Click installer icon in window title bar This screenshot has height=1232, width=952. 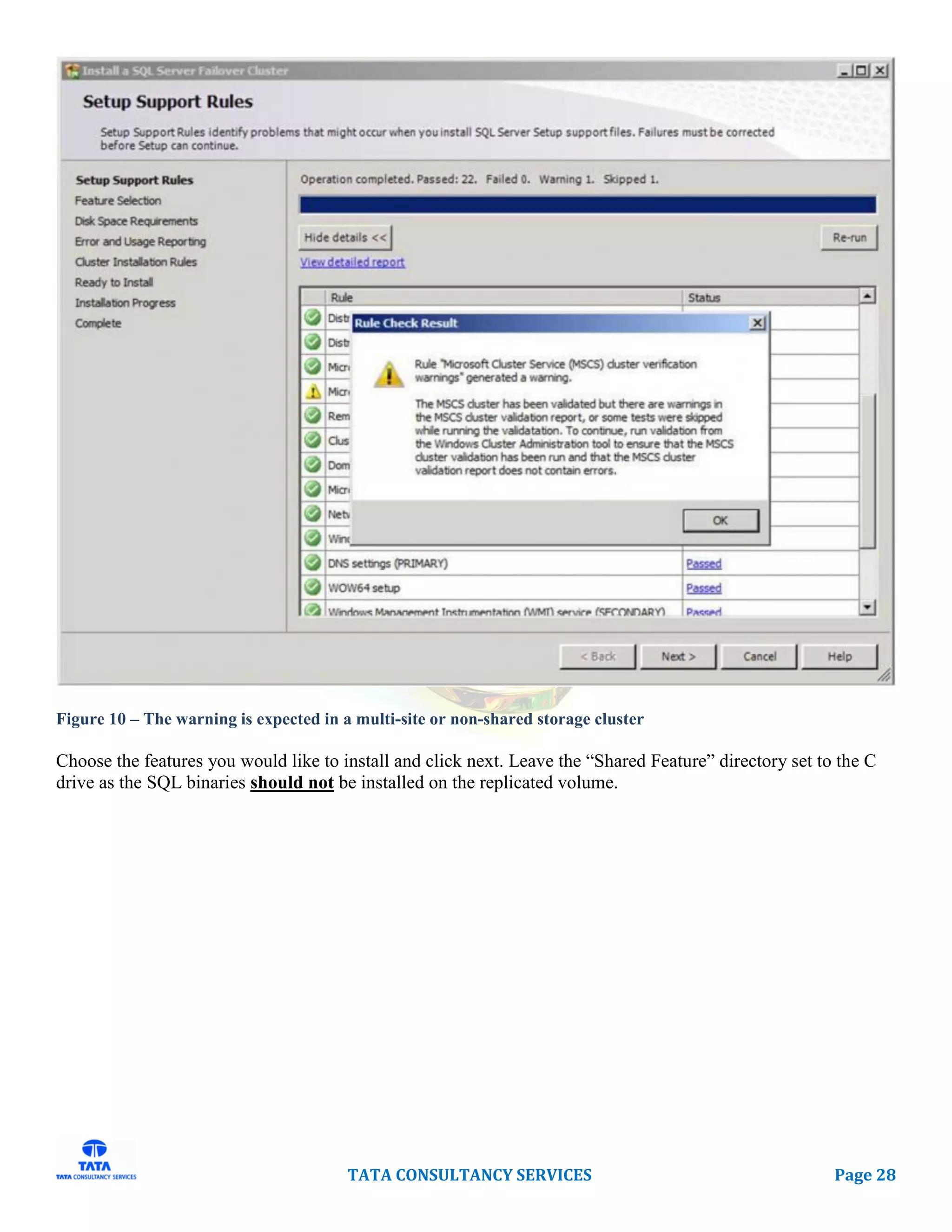(72, 71)
